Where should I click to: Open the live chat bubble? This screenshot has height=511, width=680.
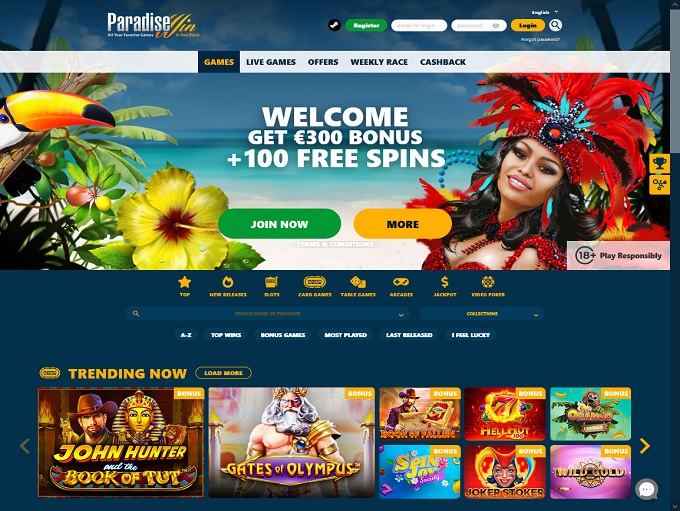(x=647, y=489)
